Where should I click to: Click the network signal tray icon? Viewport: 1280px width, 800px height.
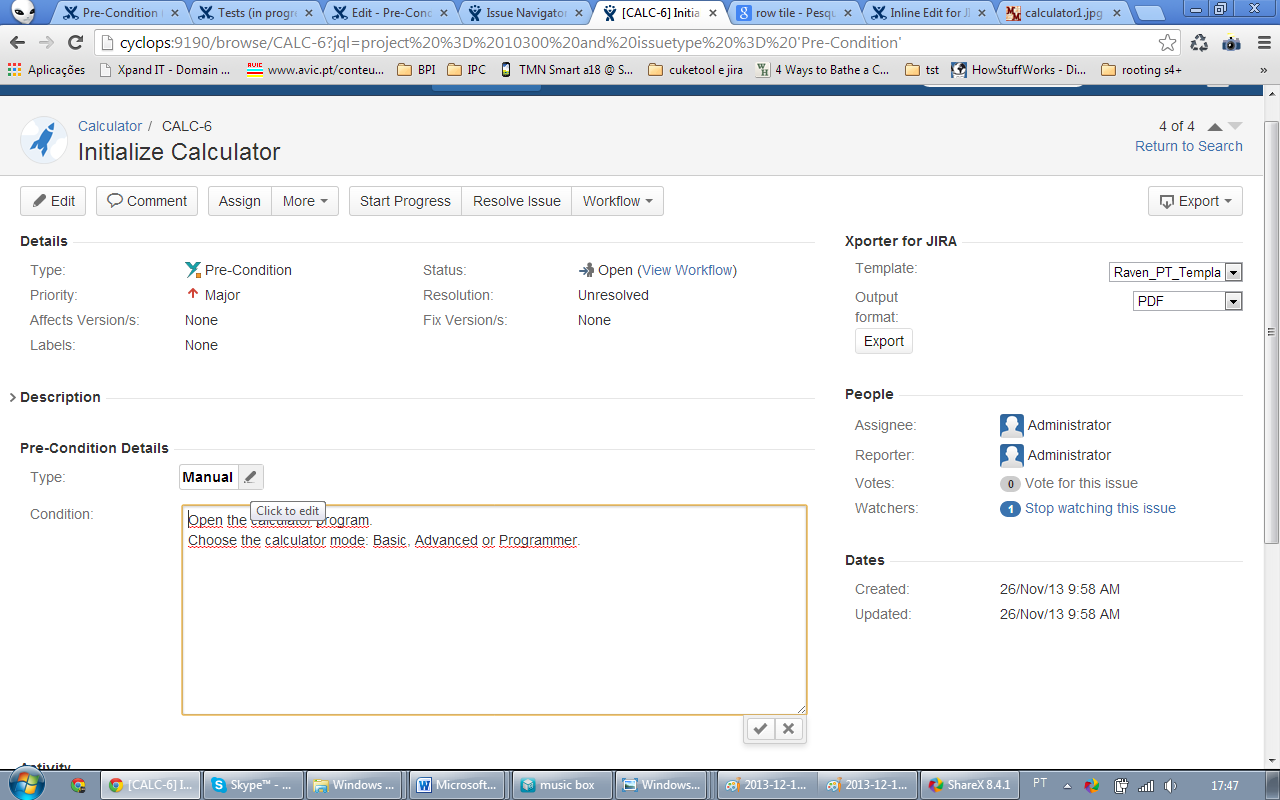[x=1146, y=785]
